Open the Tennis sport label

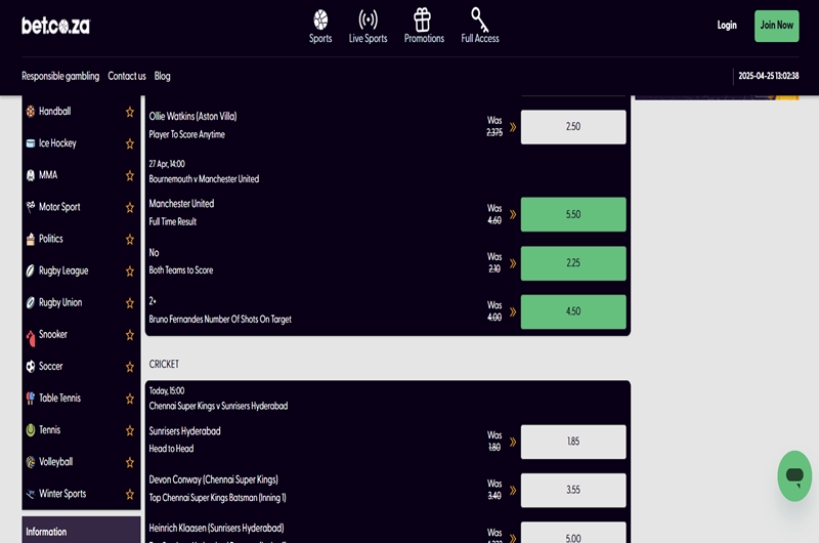coord(50,430)
